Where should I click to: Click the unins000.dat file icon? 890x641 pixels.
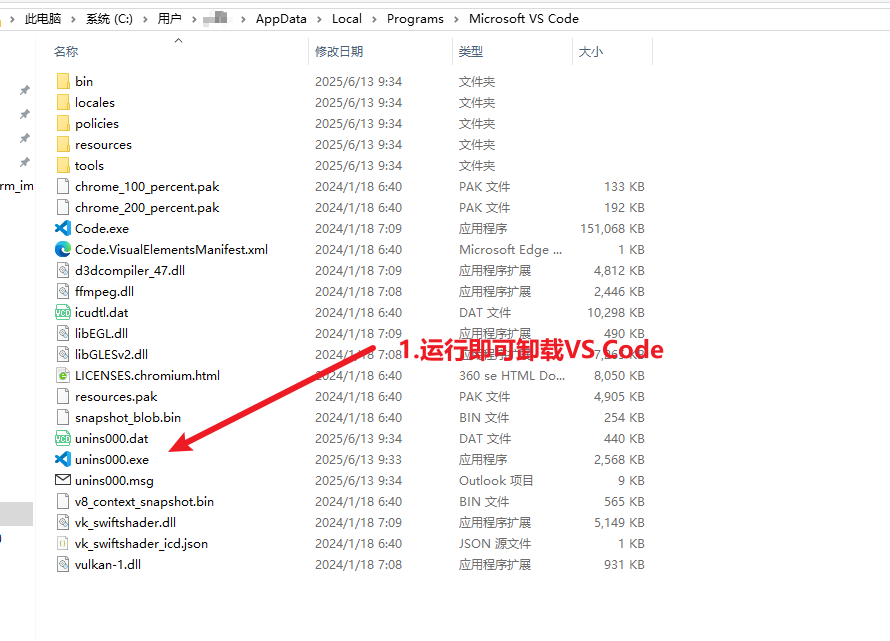click(x=63, y=438)
